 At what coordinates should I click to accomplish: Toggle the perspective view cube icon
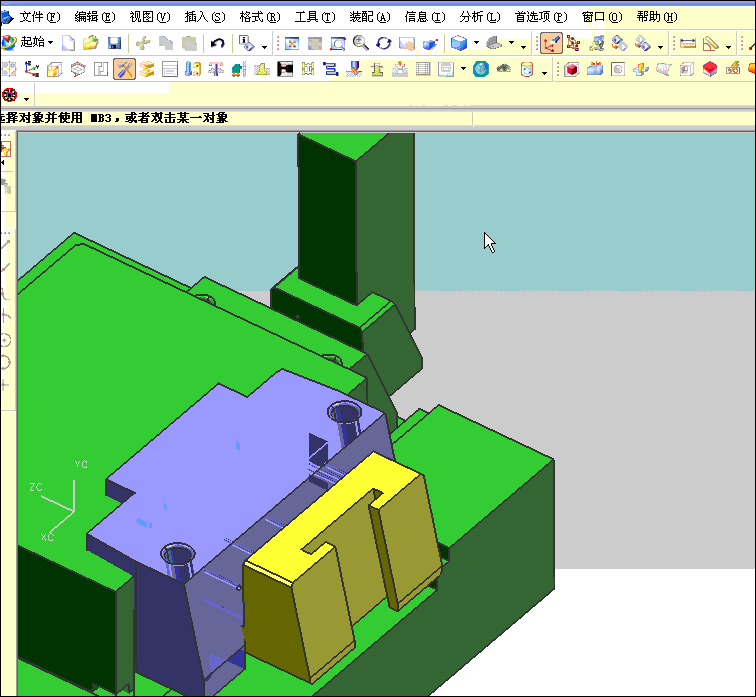[x=430, y=44]
